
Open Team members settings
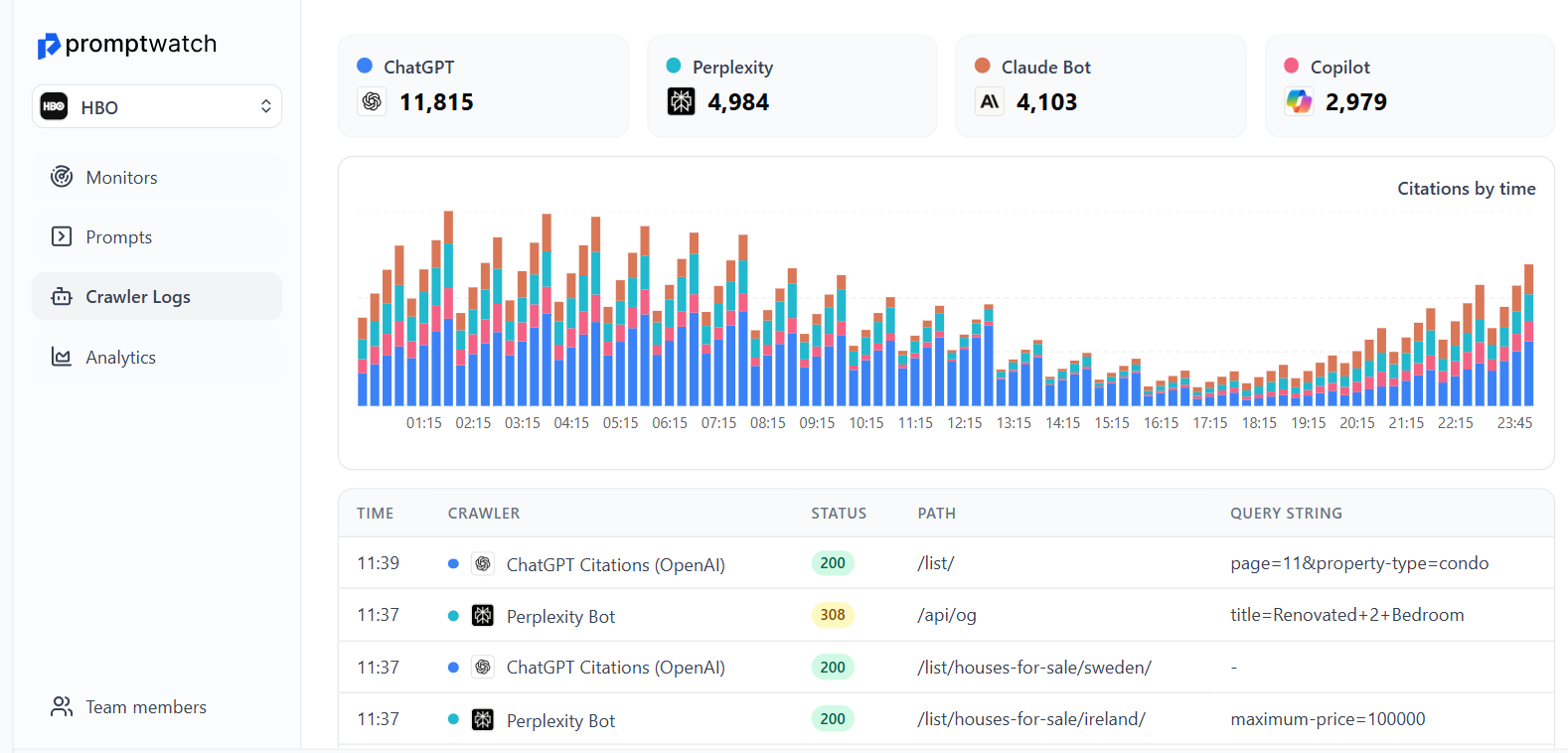(x=157, y=706)
